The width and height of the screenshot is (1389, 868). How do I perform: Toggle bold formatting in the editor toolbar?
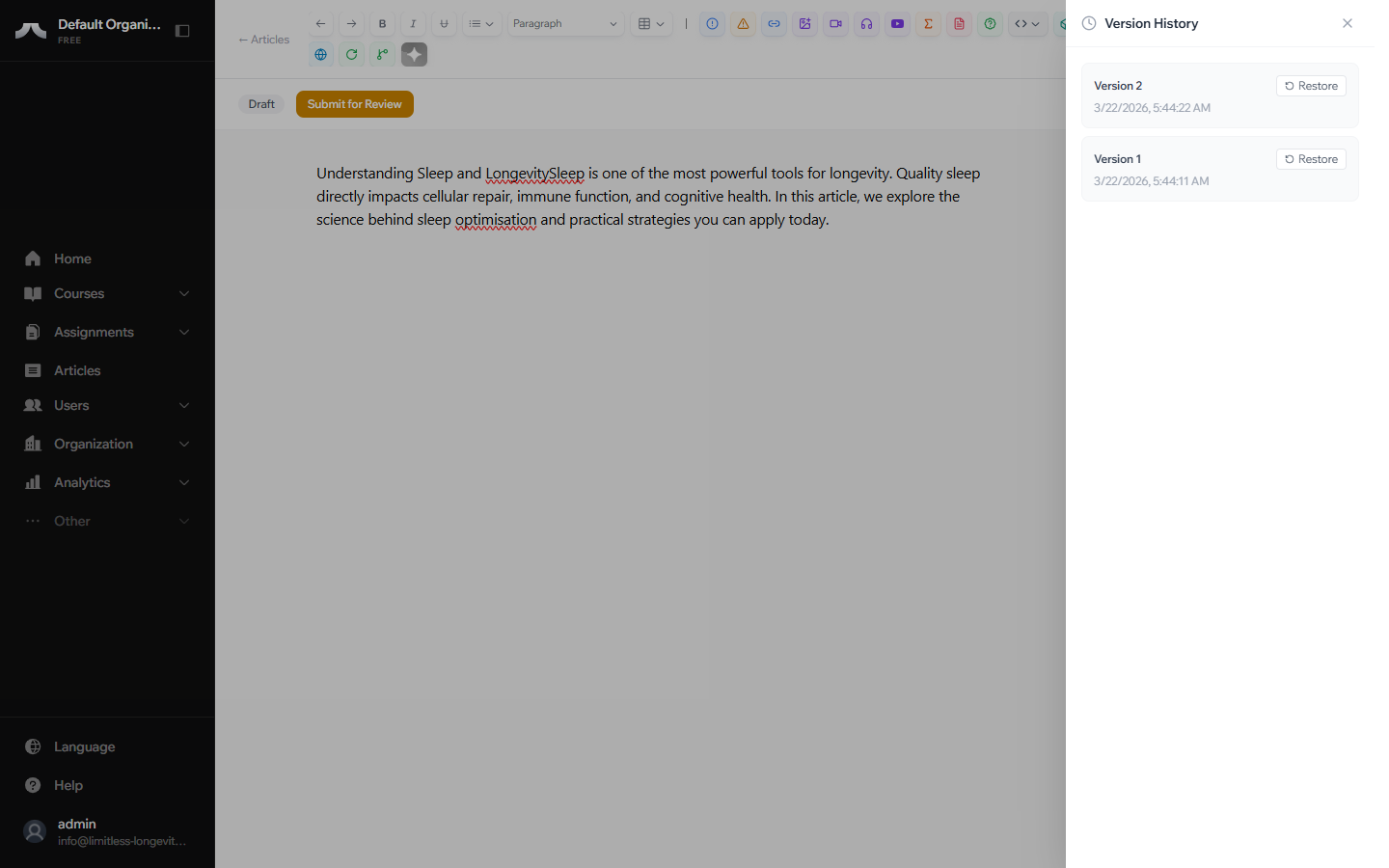pyautogui.click(x=382, y=24)
